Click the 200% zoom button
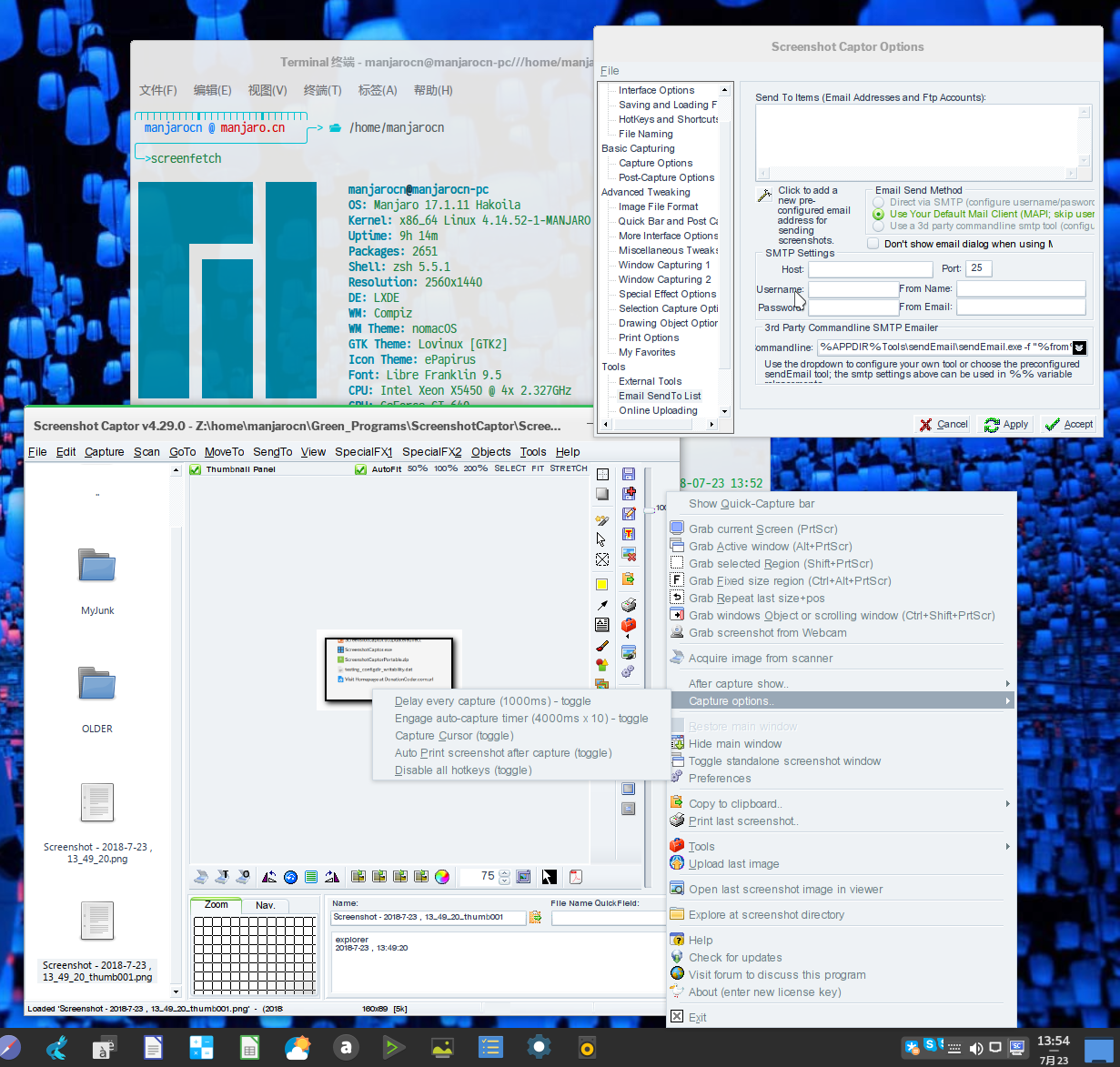Viewport: 1120px width, 1067px height. click(476, 468)
